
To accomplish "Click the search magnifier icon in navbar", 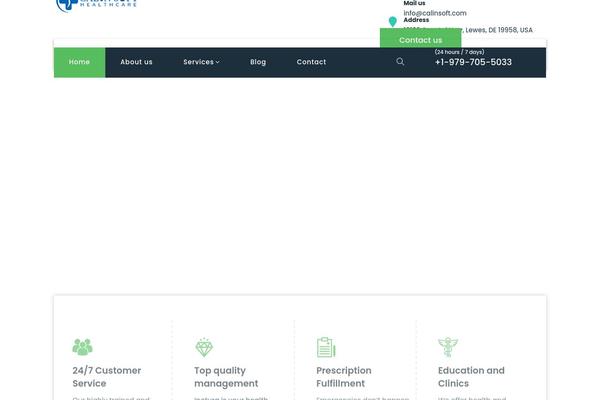I will [x=400, y=62].
